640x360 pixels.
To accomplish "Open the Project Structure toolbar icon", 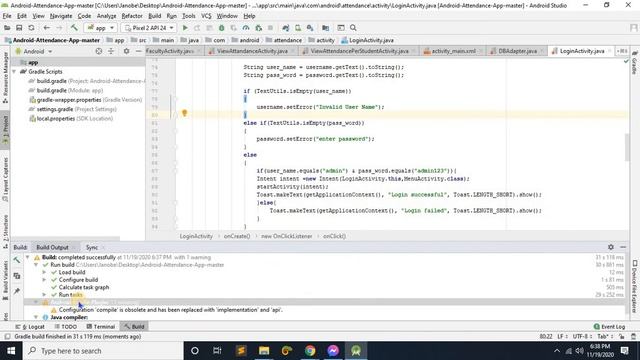I will tap(325, 28).
